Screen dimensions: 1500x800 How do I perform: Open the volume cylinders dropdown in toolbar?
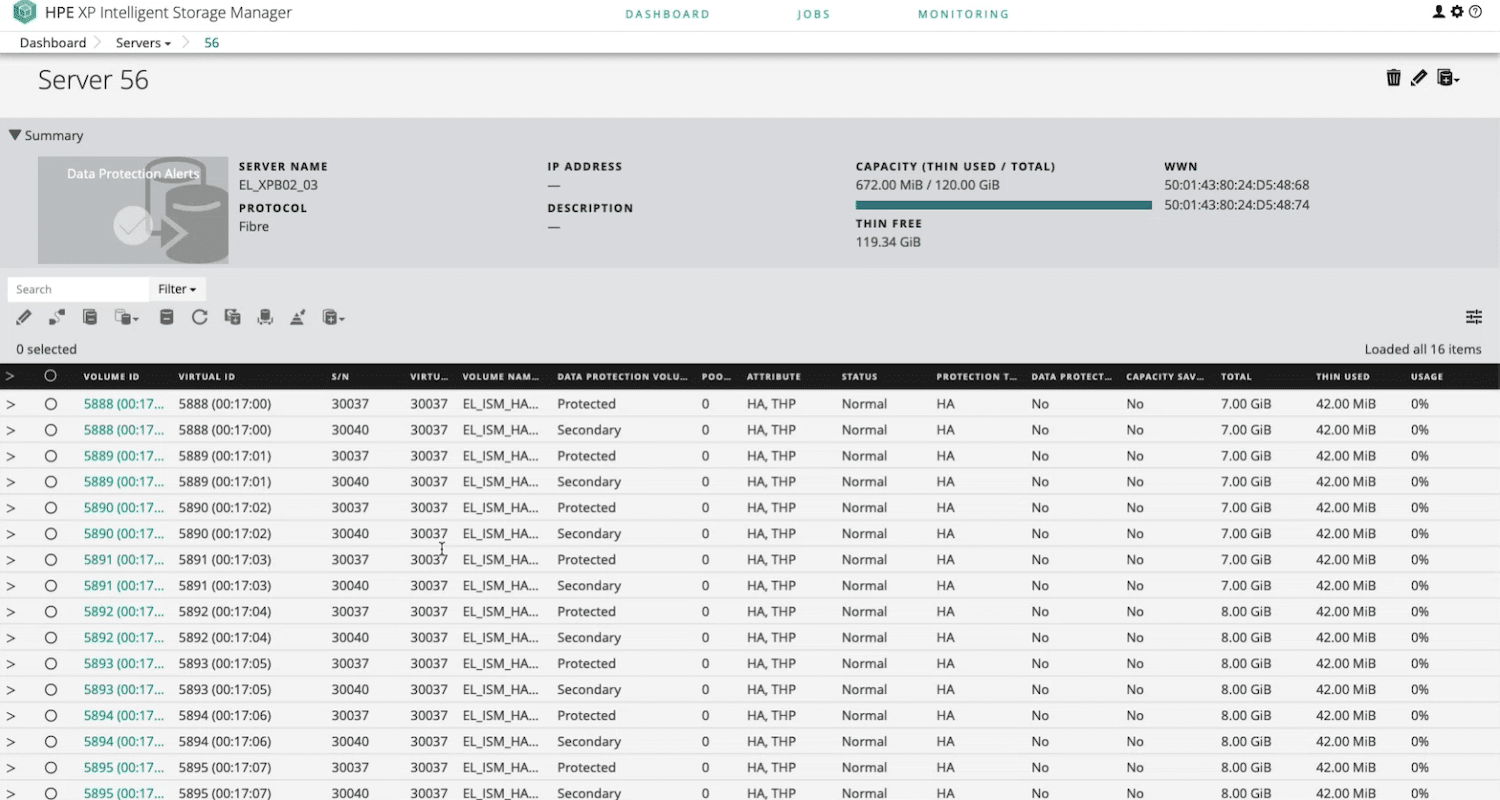pyautogui.click(x=127, y=317)
